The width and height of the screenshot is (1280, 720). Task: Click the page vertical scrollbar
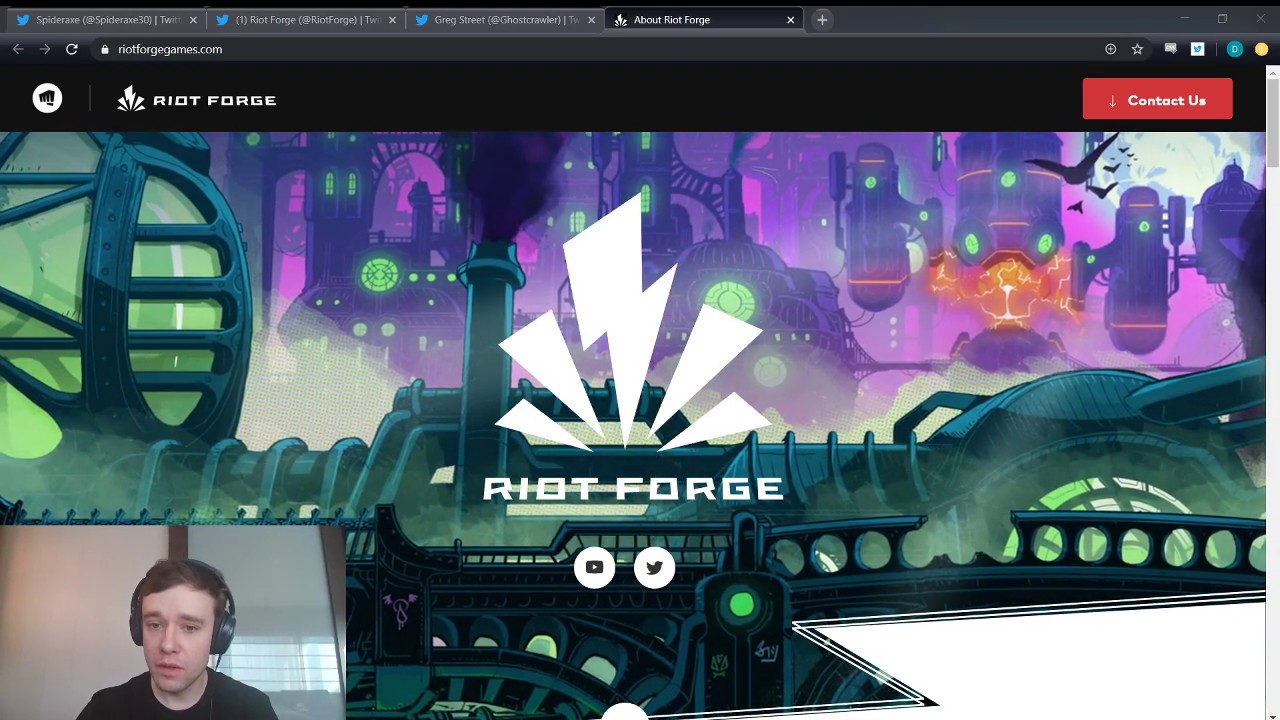point(1272,124)
